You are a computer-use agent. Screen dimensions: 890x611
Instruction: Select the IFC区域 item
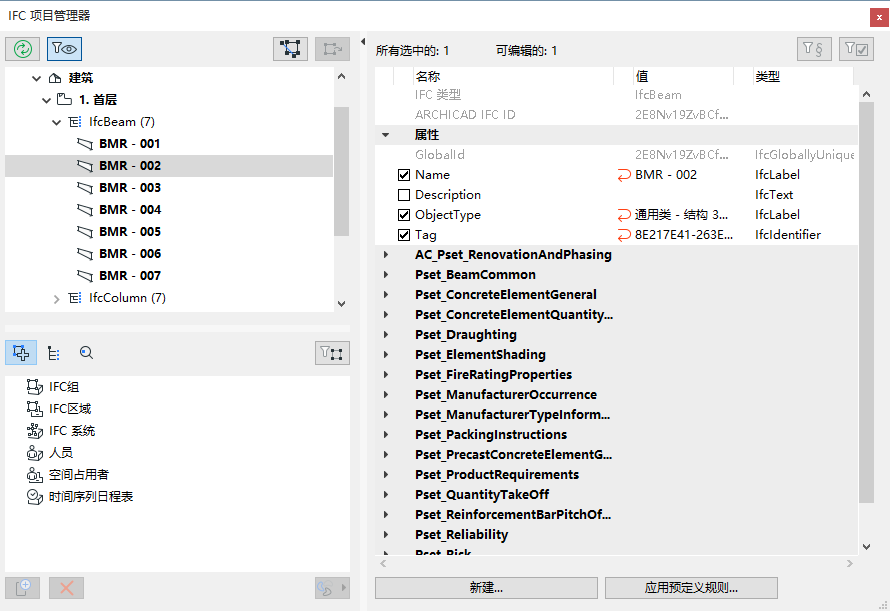59,409
